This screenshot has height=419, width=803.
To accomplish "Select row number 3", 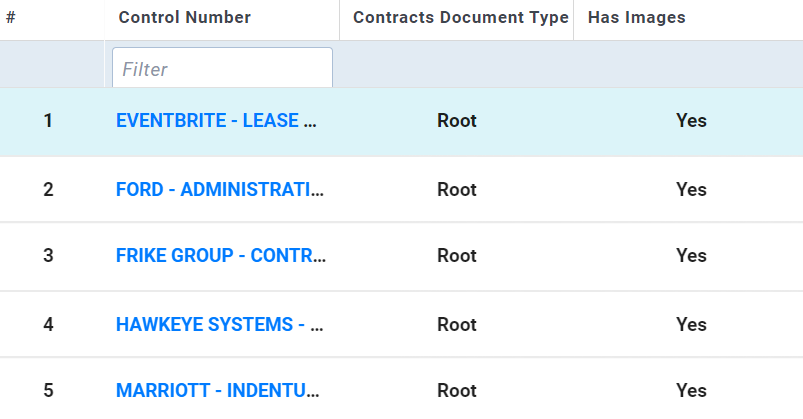I will pyautogui.click(x=48, y=256).
